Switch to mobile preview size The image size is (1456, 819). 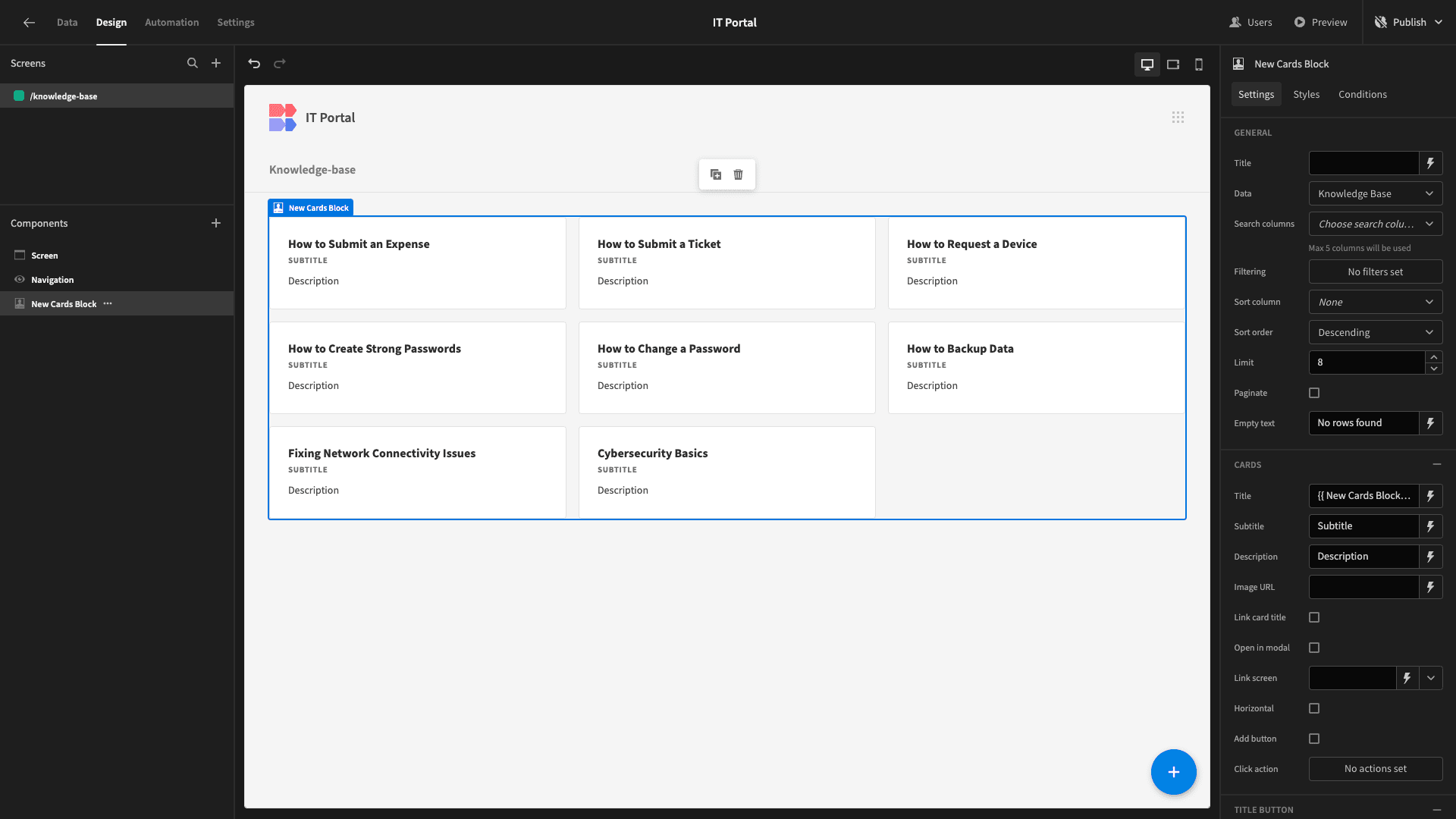pyautogui.click(x=1199, y=64)
